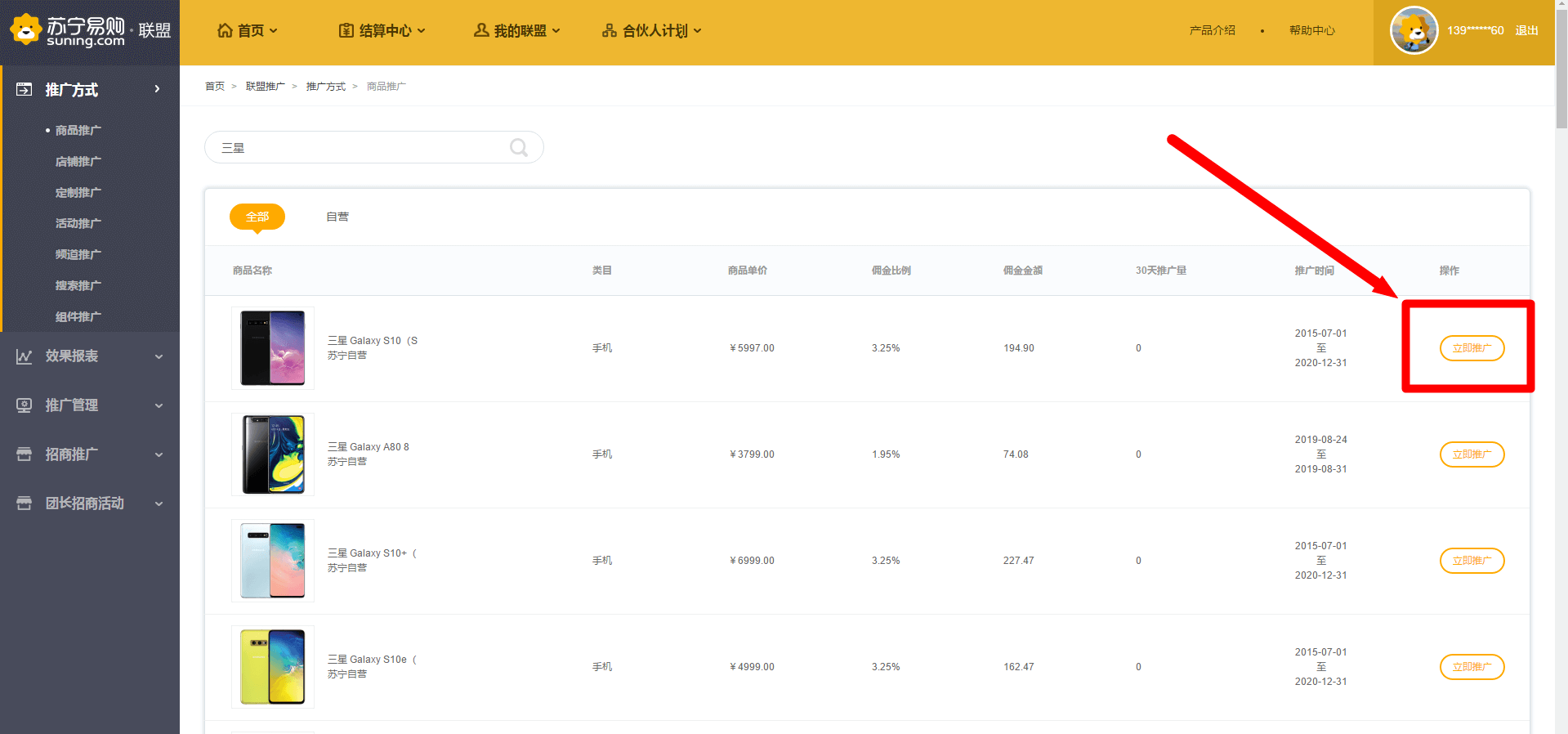
Task: Click the 我的联盟 person icon
Action: tap(481, 30)
